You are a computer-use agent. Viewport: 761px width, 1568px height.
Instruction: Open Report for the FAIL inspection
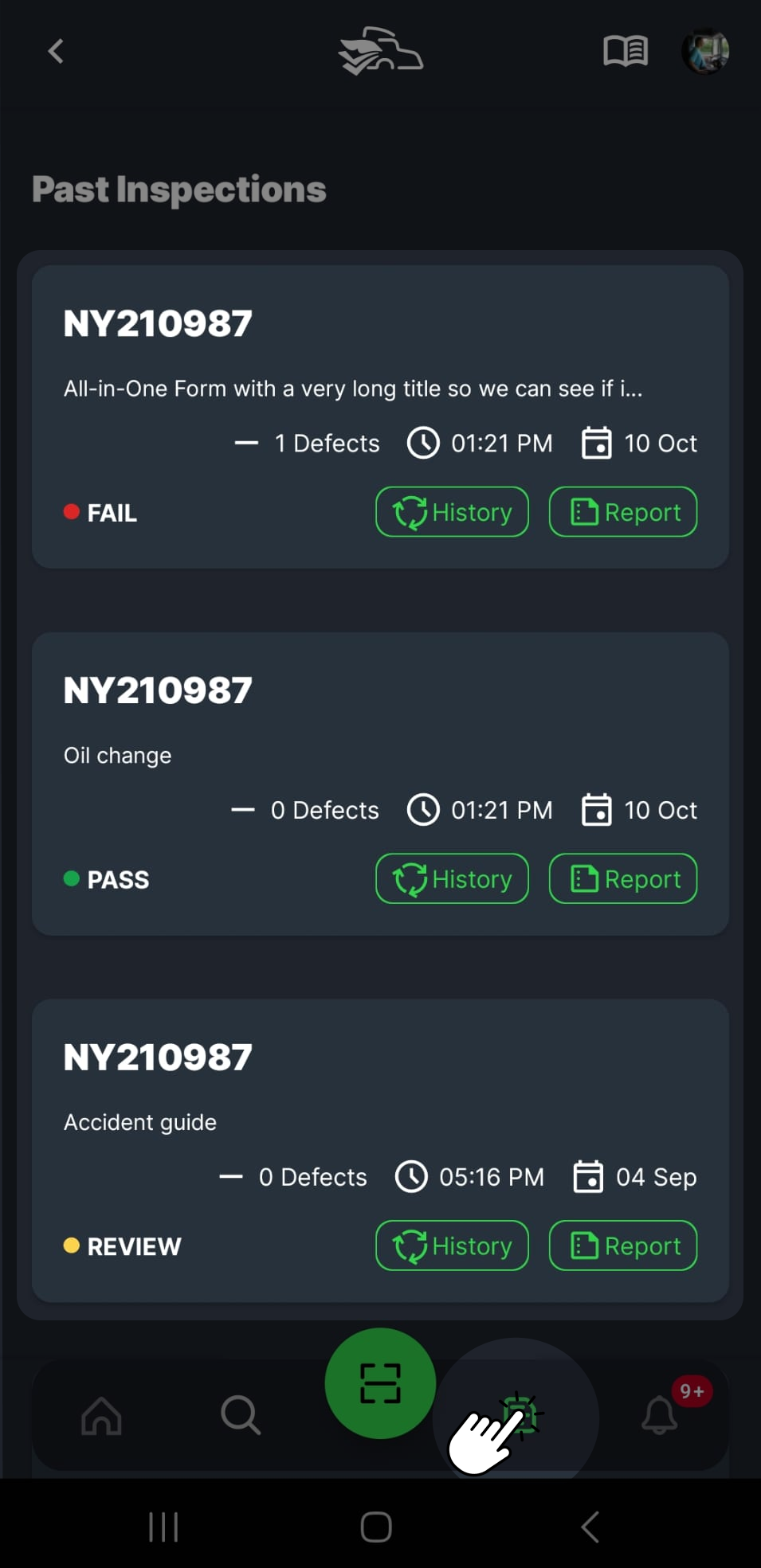[x=623, y=512]
